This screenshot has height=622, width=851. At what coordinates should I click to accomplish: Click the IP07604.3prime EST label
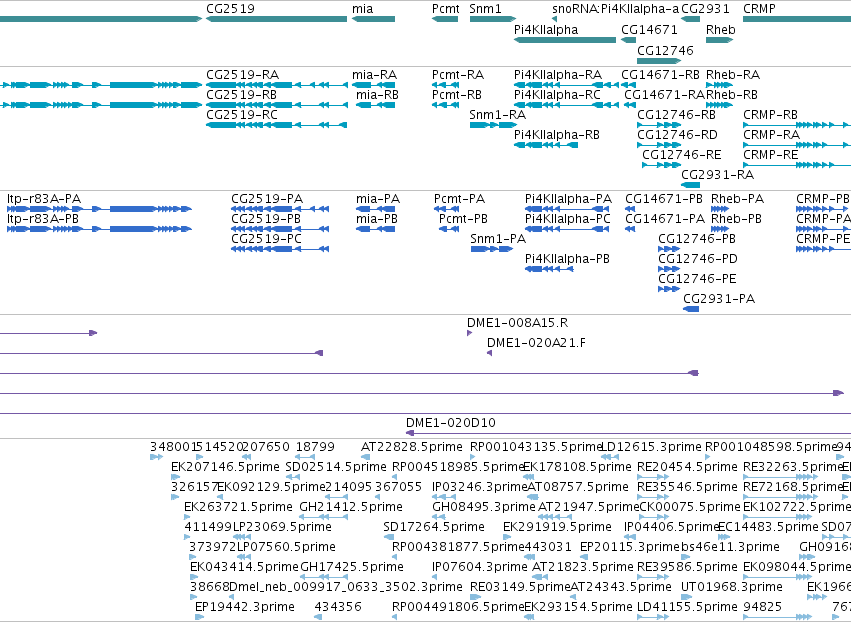pos(480,567)
